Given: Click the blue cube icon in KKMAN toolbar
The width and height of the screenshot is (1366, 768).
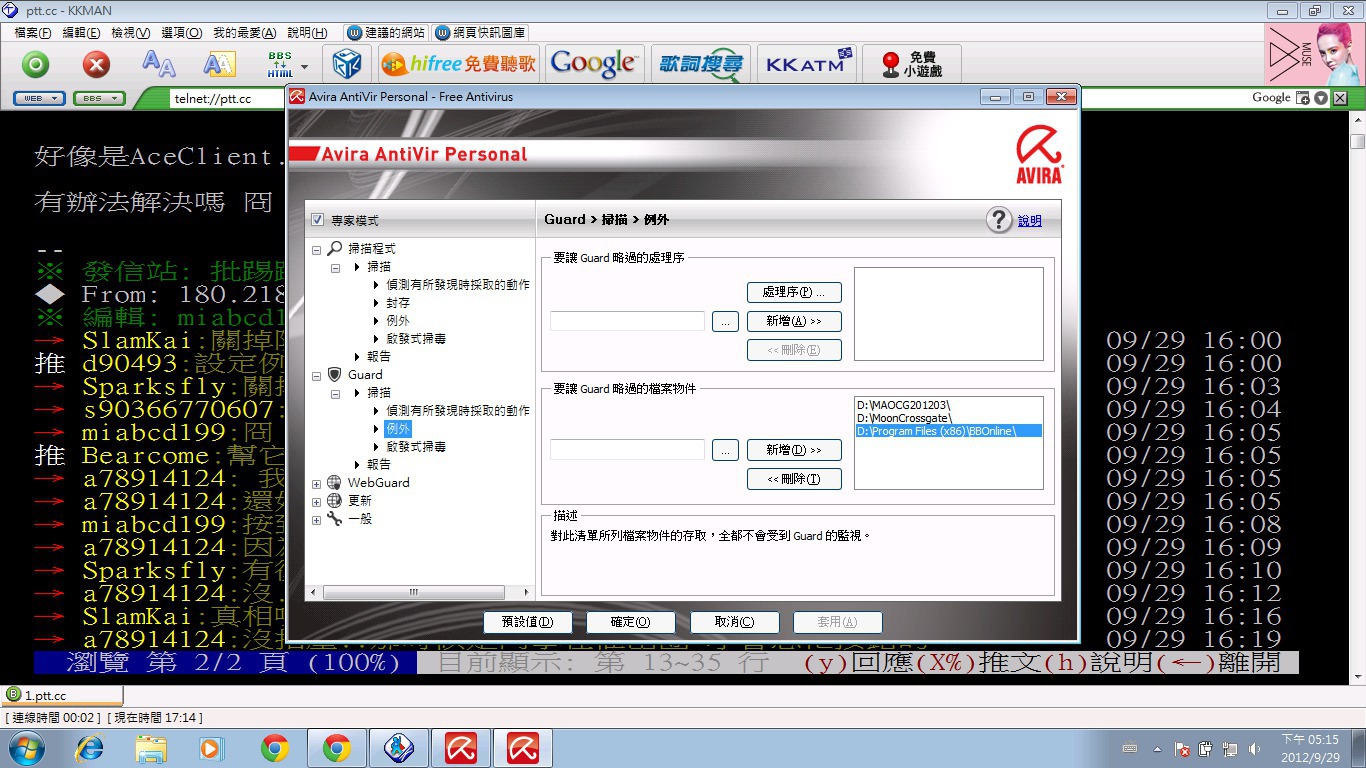Looking at the screenshot, I should [347, 65].
